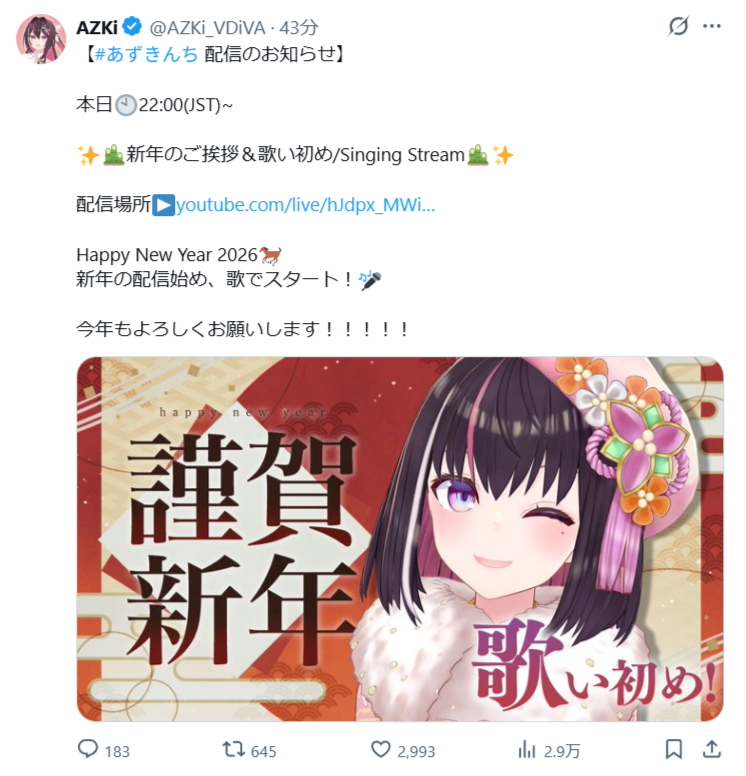The height and width of the screenshot is (776, 746).
Task: Click the 43分 timestamp
Action: (299, 28)
